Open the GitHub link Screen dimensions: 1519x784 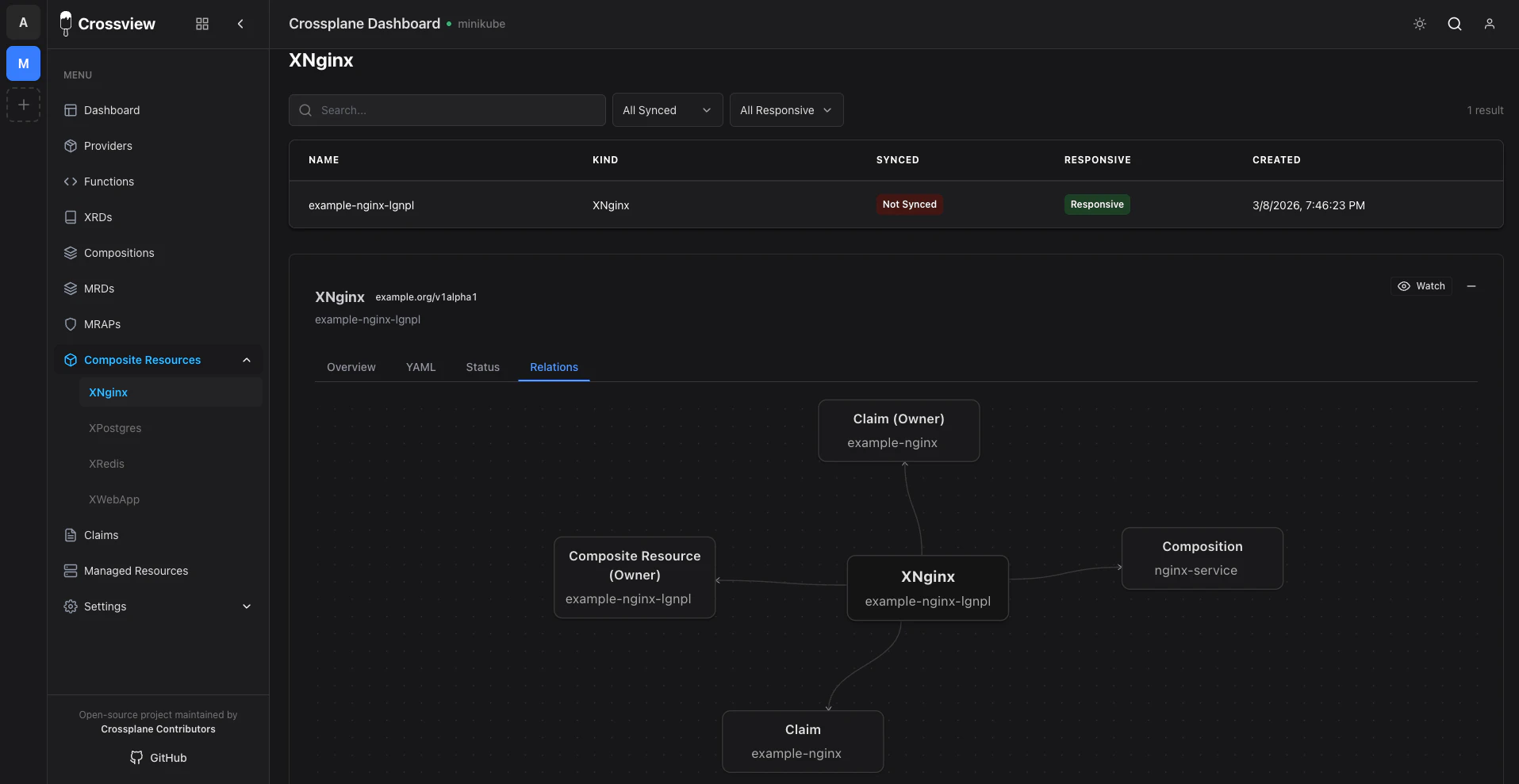click(158, 758)
